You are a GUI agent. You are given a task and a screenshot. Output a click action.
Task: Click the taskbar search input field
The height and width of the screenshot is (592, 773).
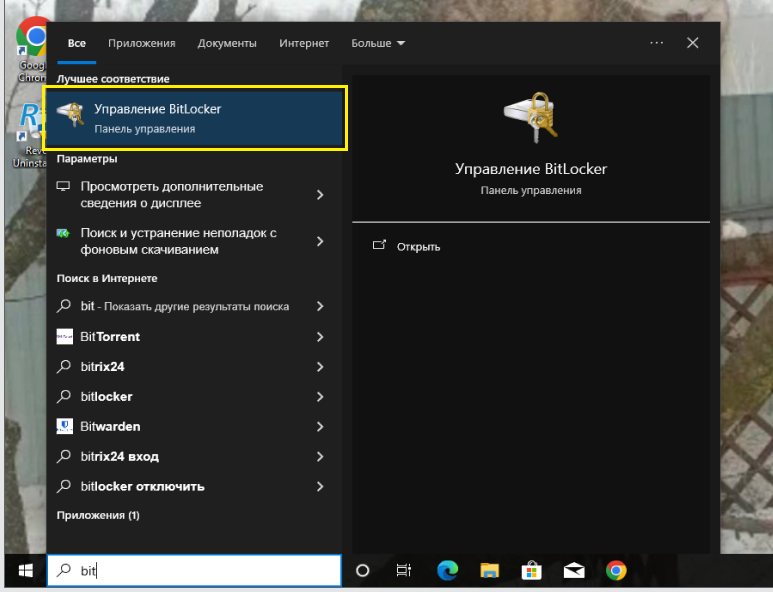pyautogui.click(x=194, y=570)
